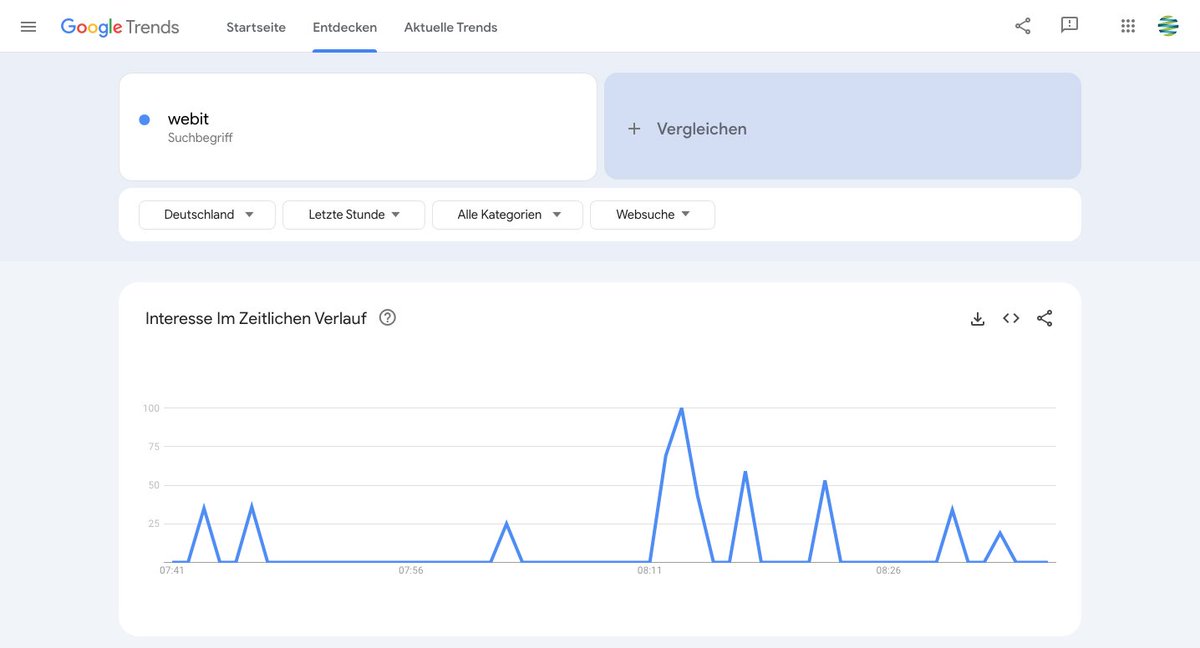The height and width of the screenshot is (648, 1200).
Task: Open the Deutschland region dropdown
Action: tap(207, 215)
